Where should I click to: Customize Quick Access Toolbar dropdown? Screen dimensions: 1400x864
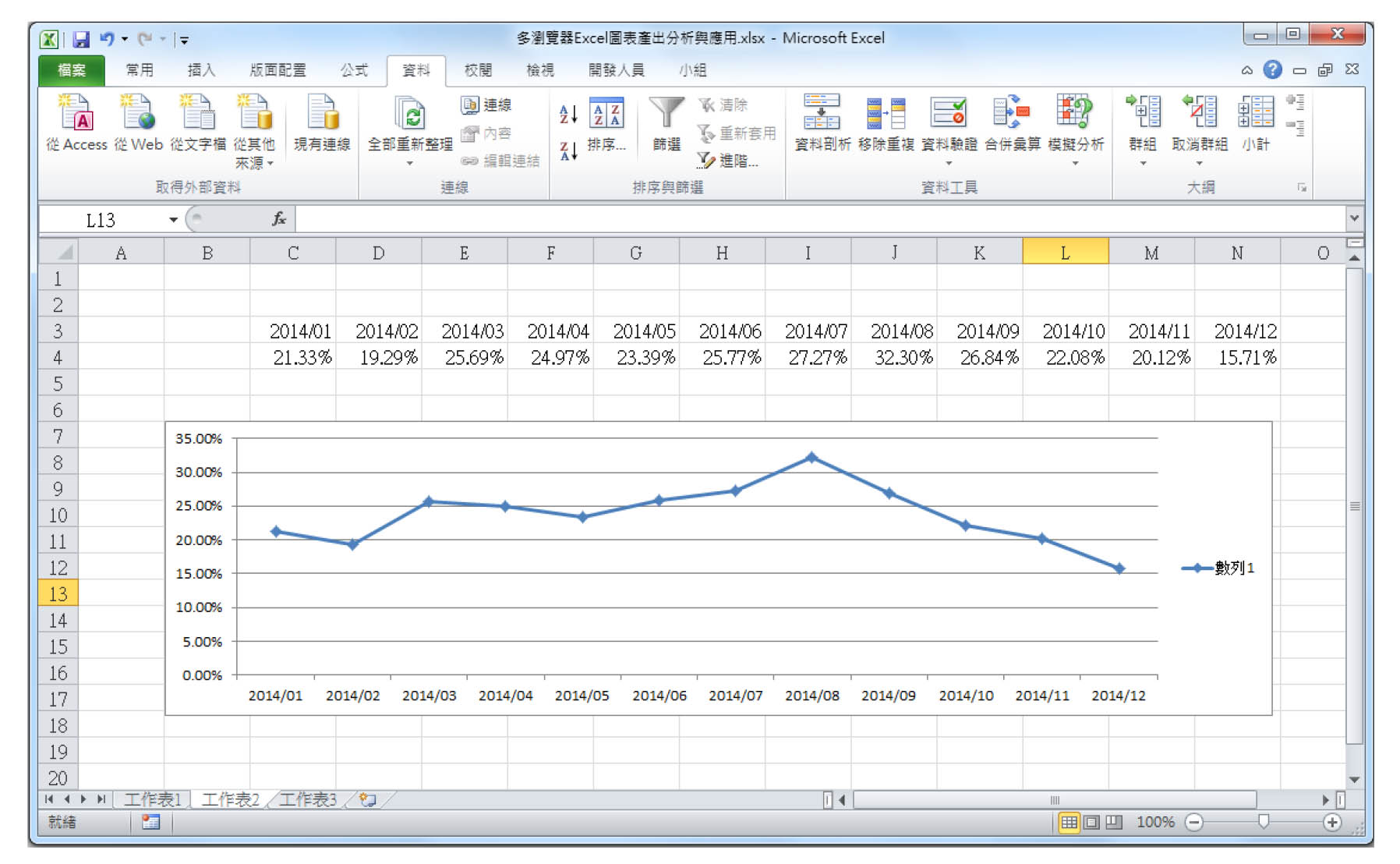coord(184,40)
